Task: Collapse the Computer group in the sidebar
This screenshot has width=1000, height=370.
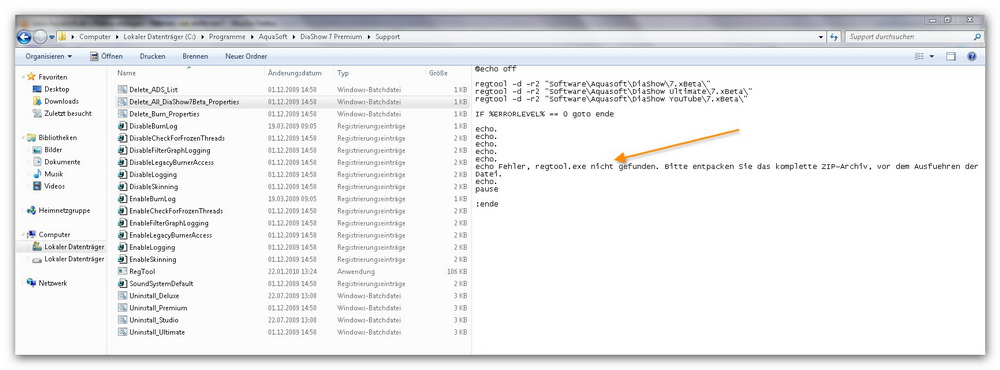Action: [24, 234]
